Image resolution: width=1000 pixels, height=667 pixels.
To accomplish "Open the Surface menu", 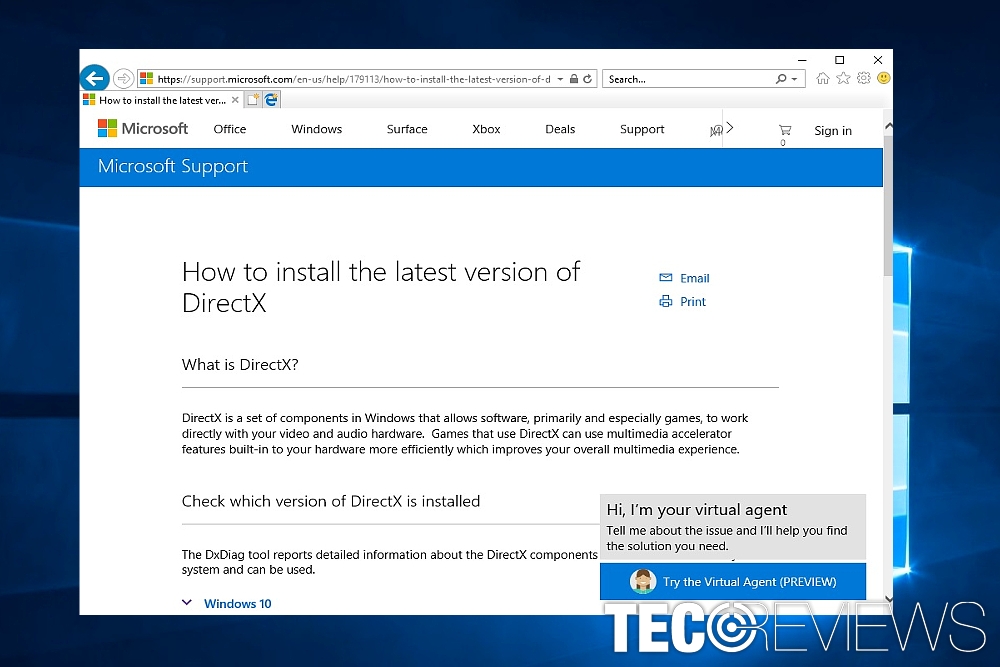I will (x=407, y=129).
